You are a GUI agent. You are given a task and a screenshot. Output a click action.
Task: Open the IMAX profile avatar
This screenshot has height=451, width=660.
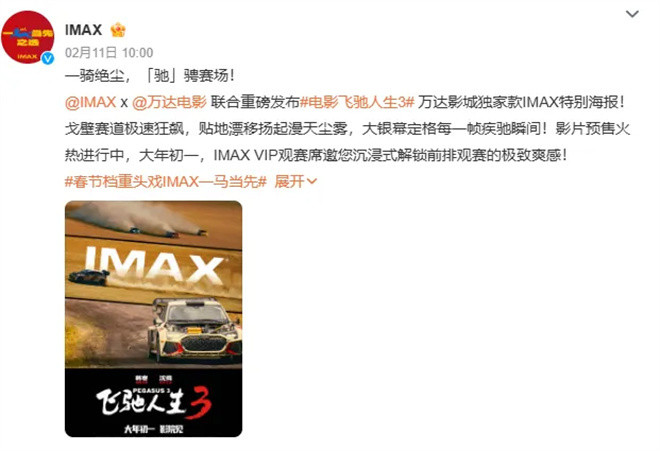(x=28, y=37)
